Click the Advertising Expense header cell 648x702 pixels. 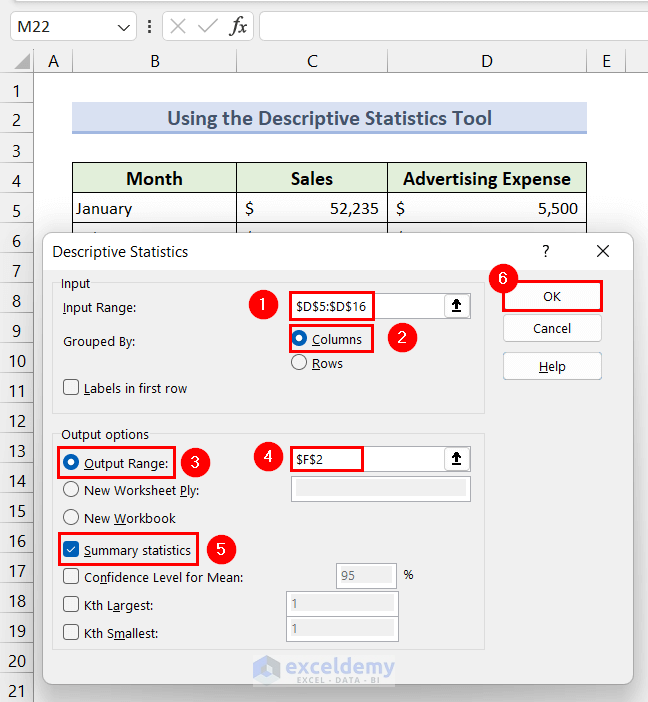tap(487, 179)
